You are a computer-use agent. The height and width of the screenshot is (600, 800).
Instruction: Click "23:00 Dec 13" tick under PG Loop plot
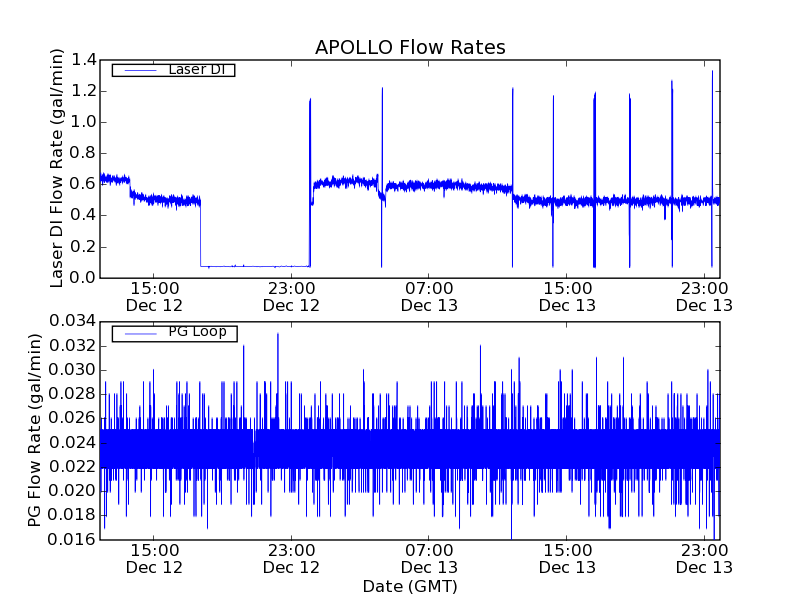pos(704,559)
